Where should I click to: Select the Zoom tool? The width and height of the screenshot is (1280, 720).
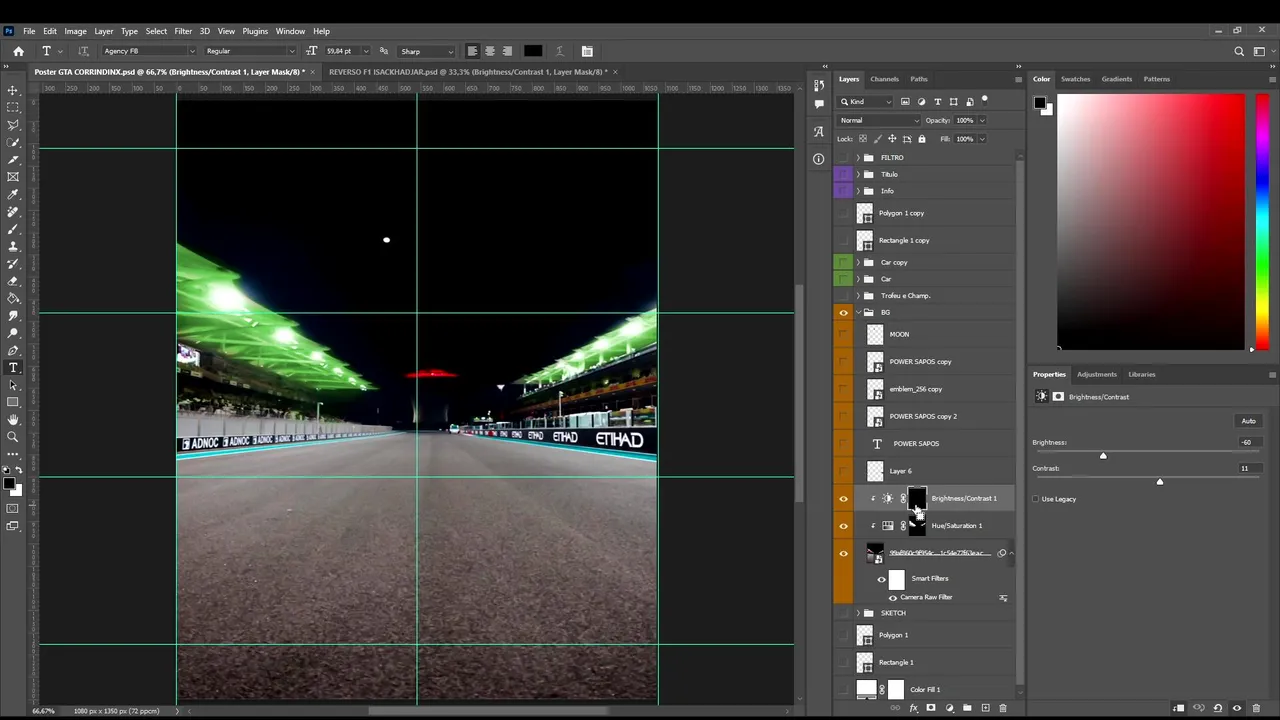click(x=13, y=437)
